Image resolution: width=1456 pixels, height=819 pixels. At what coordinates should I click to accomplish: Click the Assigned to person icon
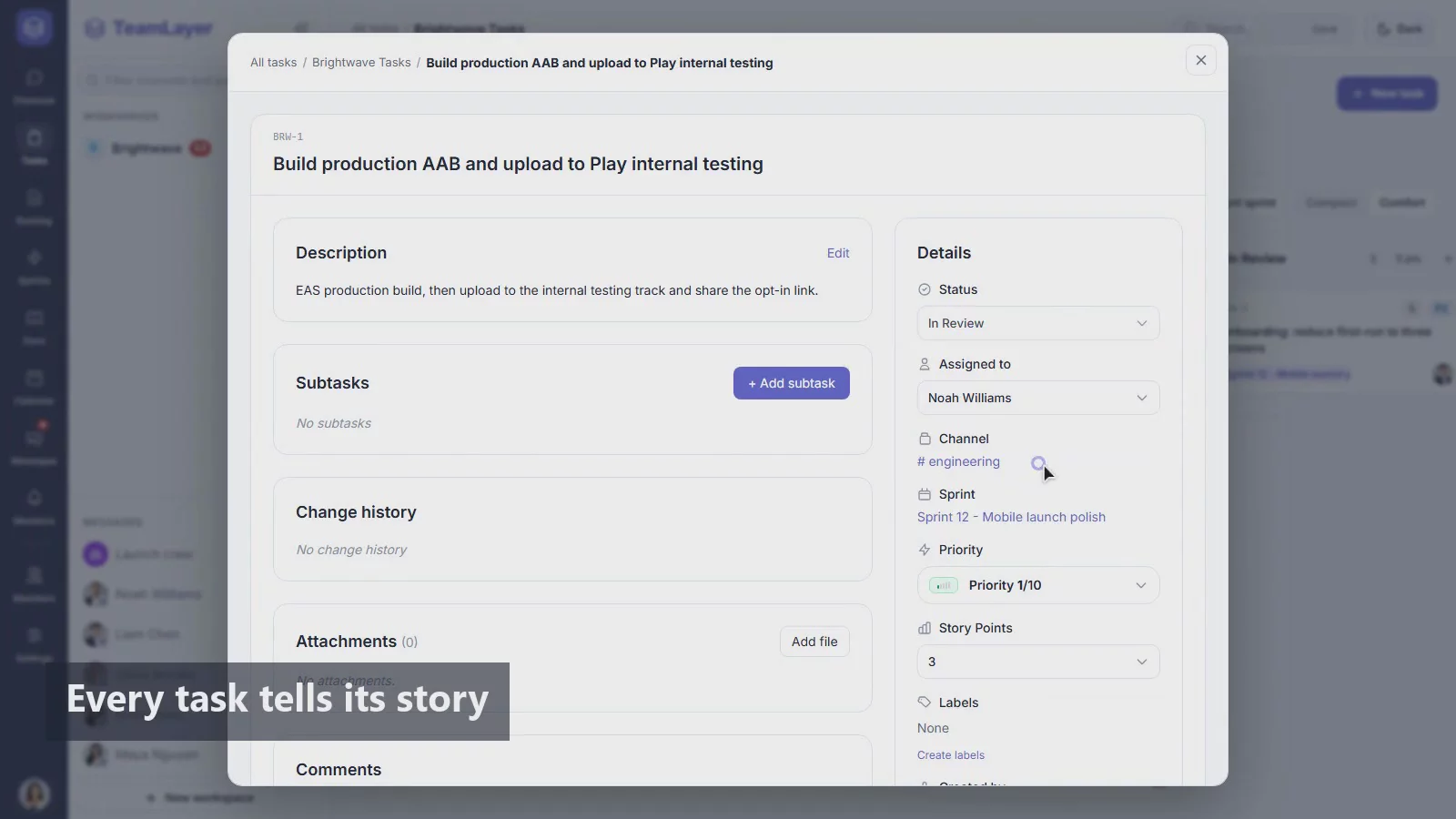tap(925, 364)
